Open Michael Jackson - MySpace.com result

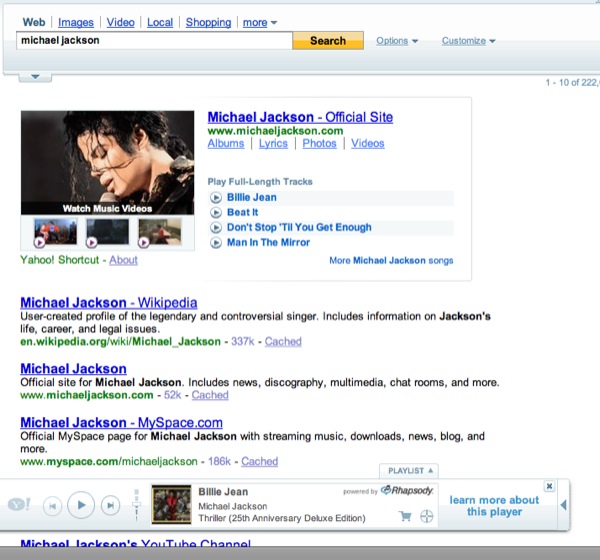tap(121, 423)
